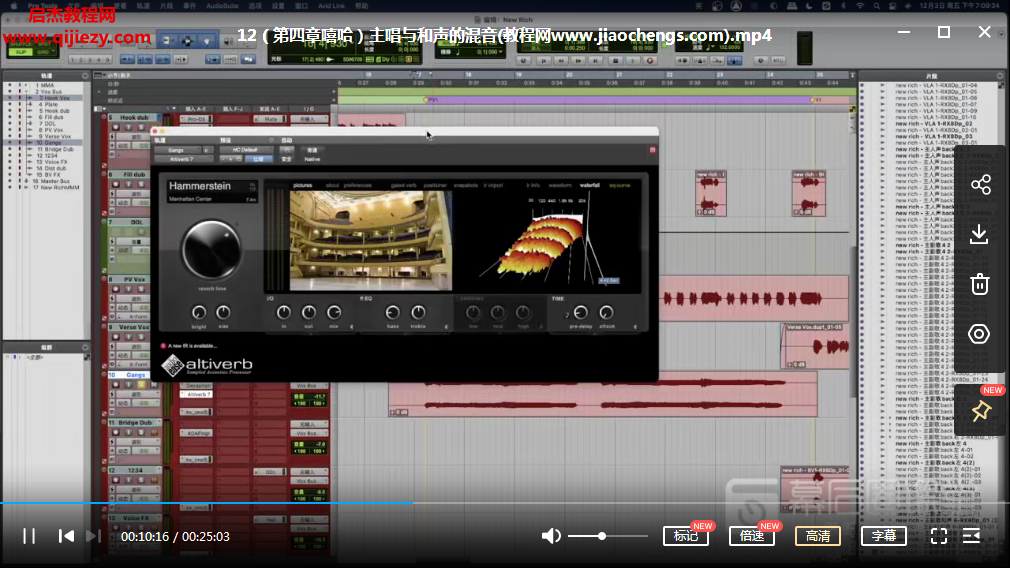Click the transport Go to End button

click(596, 61)
